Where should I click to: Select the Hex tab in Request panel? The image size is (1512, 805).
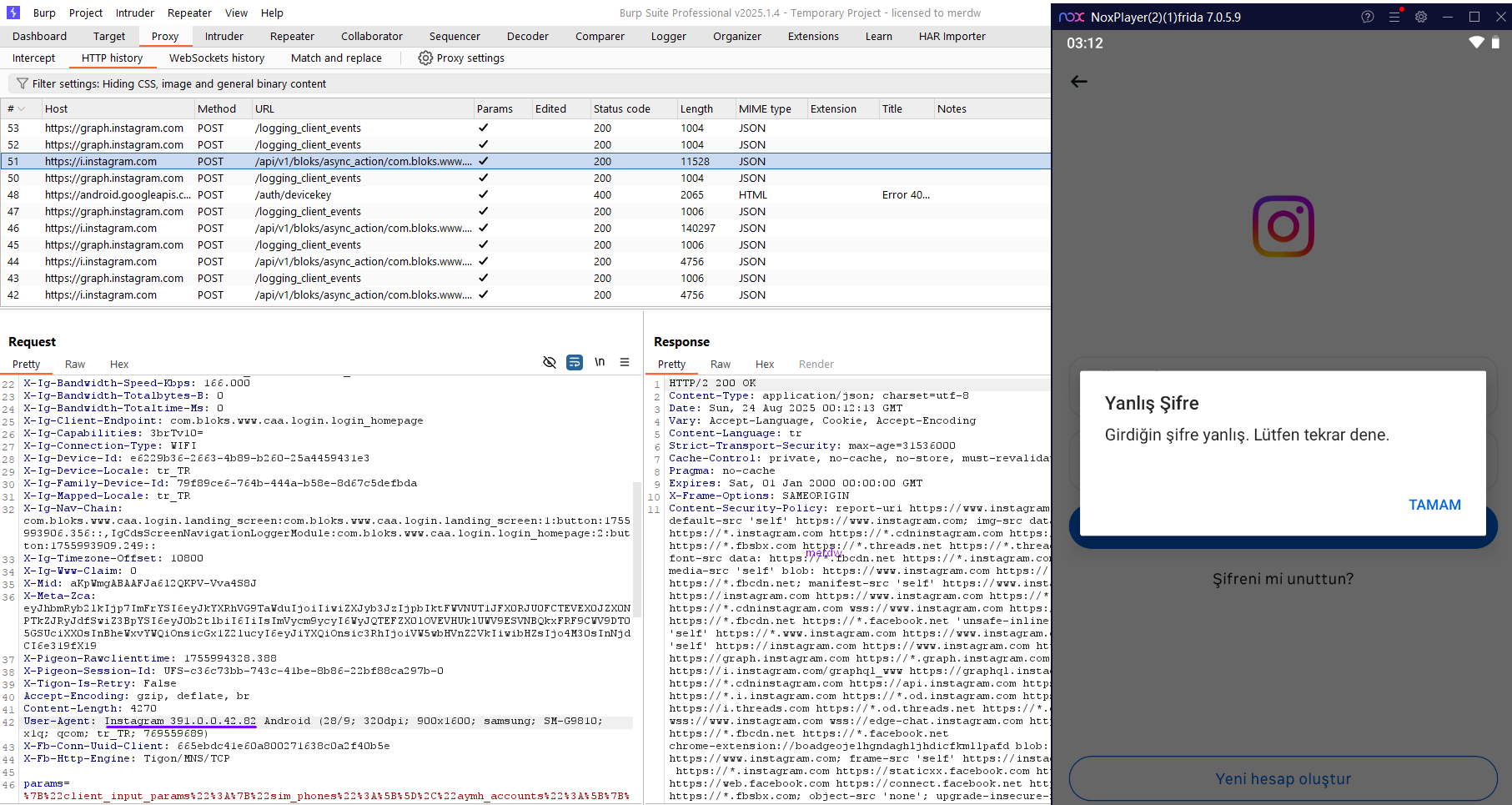119,364
